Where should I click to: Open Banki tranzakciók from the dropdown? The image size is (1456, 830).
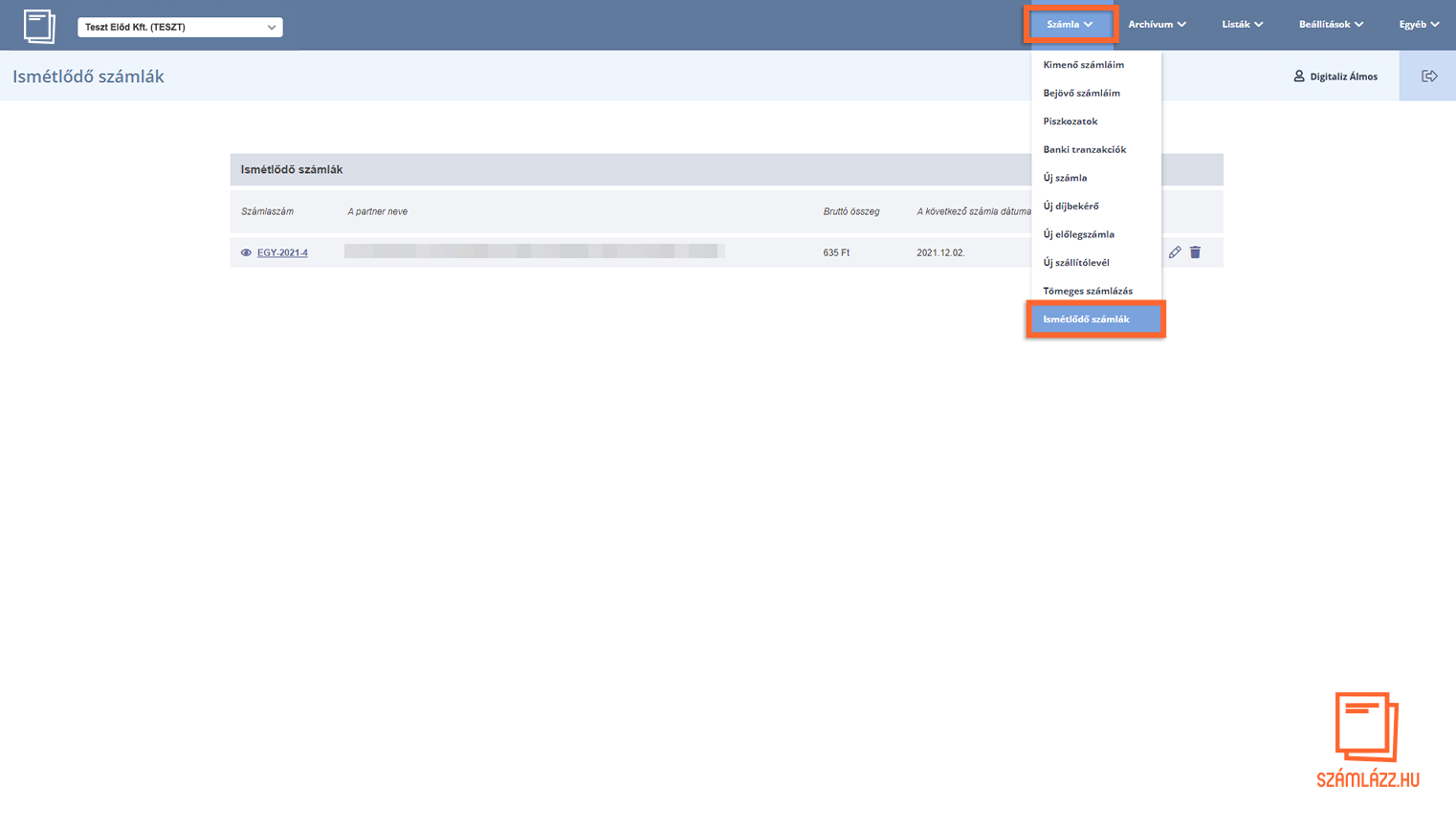tap(1084, 150)
